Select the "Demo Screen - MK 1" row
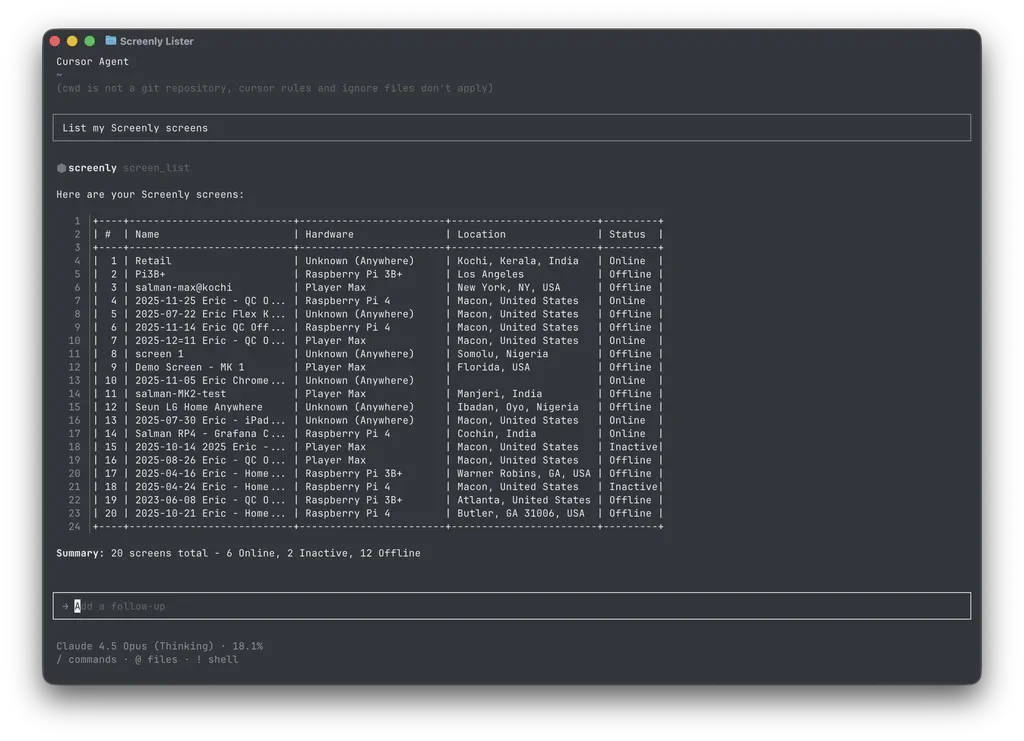This screenshot has width=1024, height=741. (189, 367)
